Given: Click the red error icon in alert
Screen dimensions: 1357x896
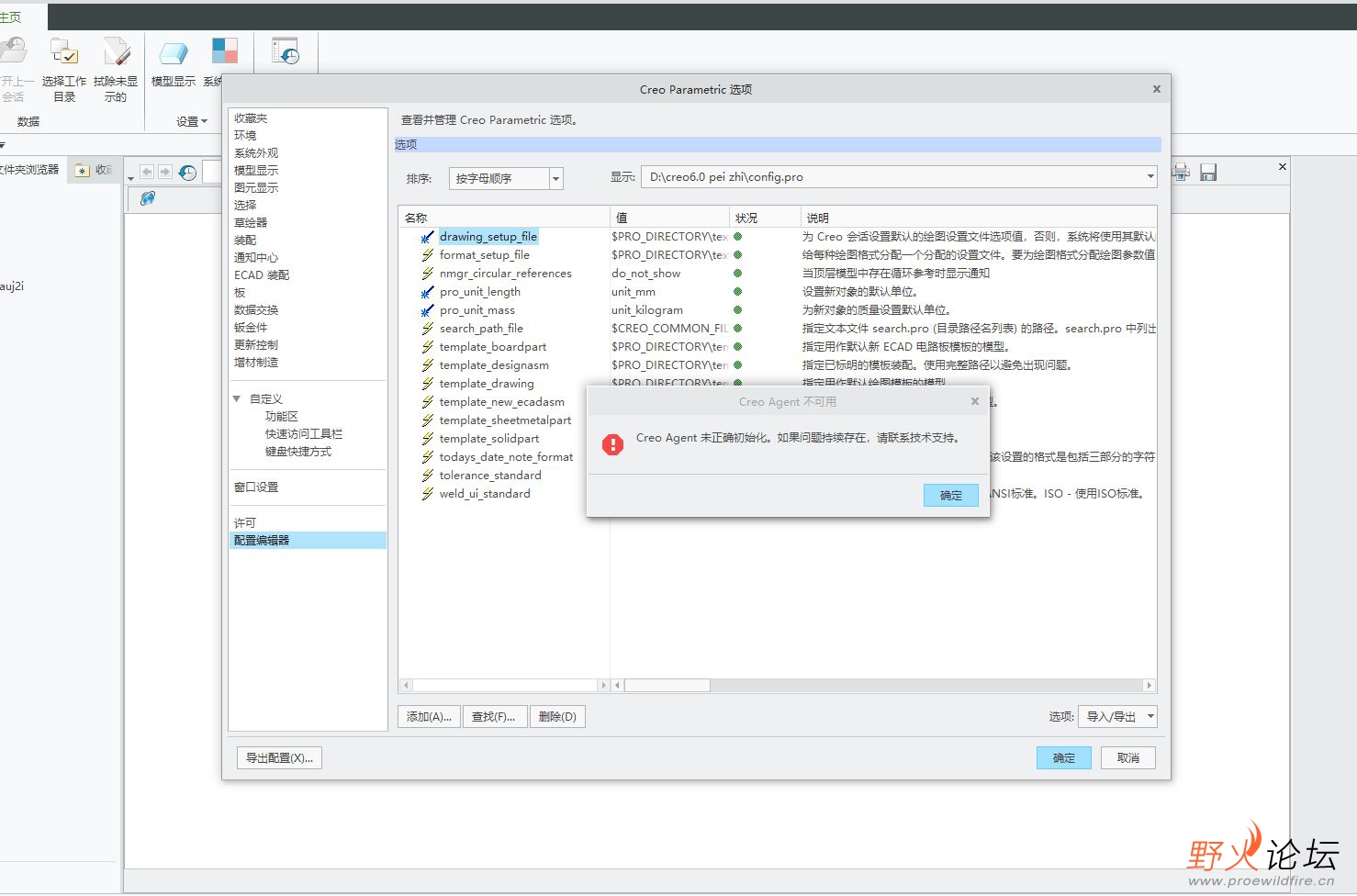Looking at the screenshot, I should pos(612,445).
